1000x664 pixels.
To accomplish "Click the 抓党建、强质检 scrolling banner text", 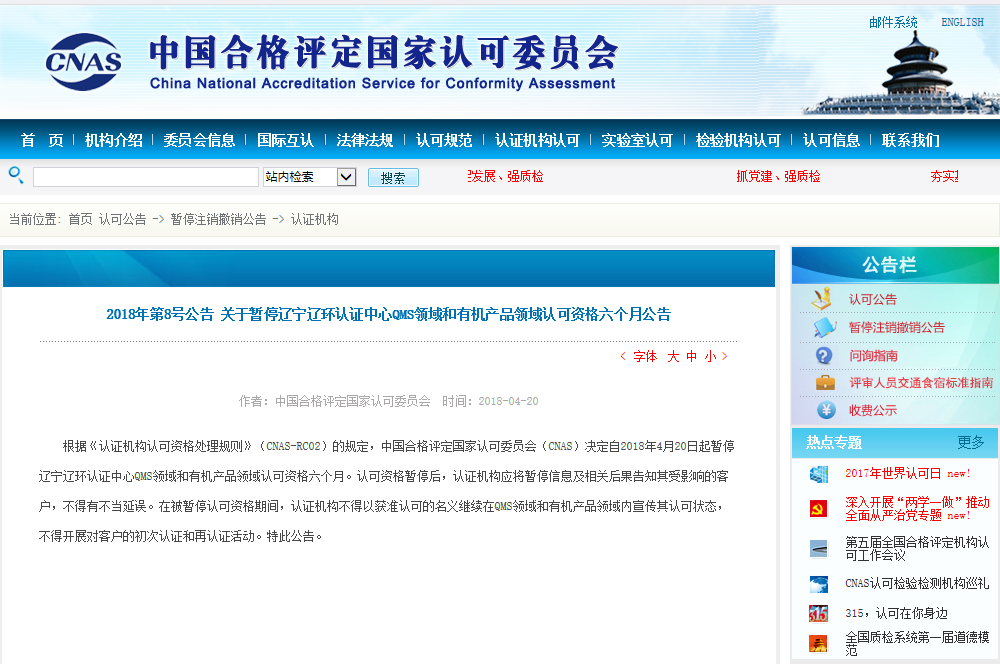I will (x=778, y=177).
